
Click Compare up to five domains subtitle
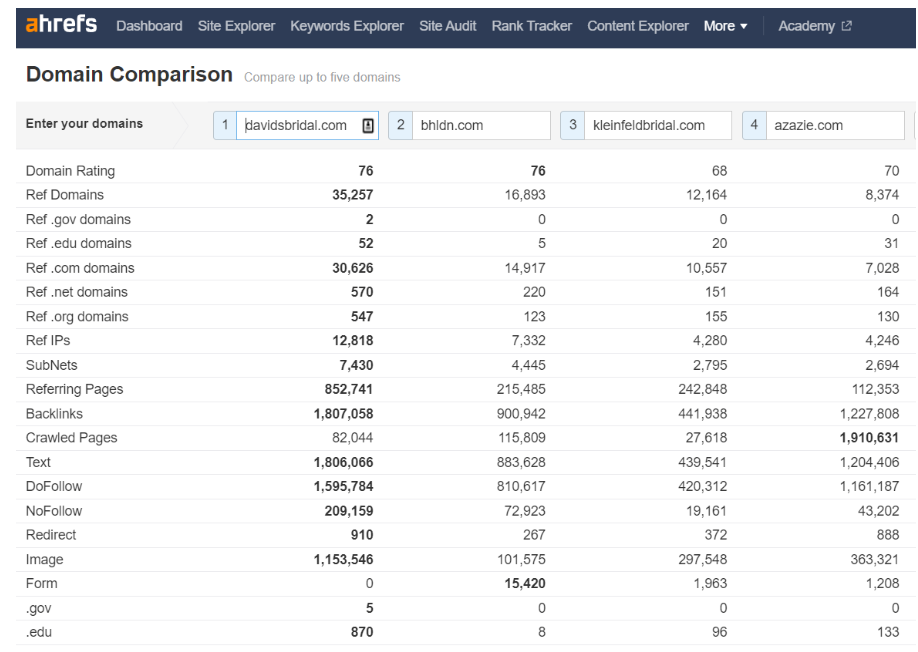(322, 77)
